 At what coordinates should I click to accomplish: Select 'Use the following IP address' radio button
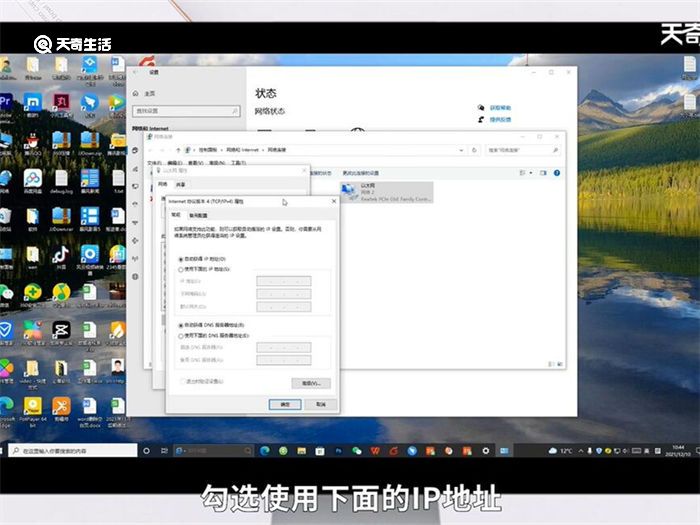(181, 270)
